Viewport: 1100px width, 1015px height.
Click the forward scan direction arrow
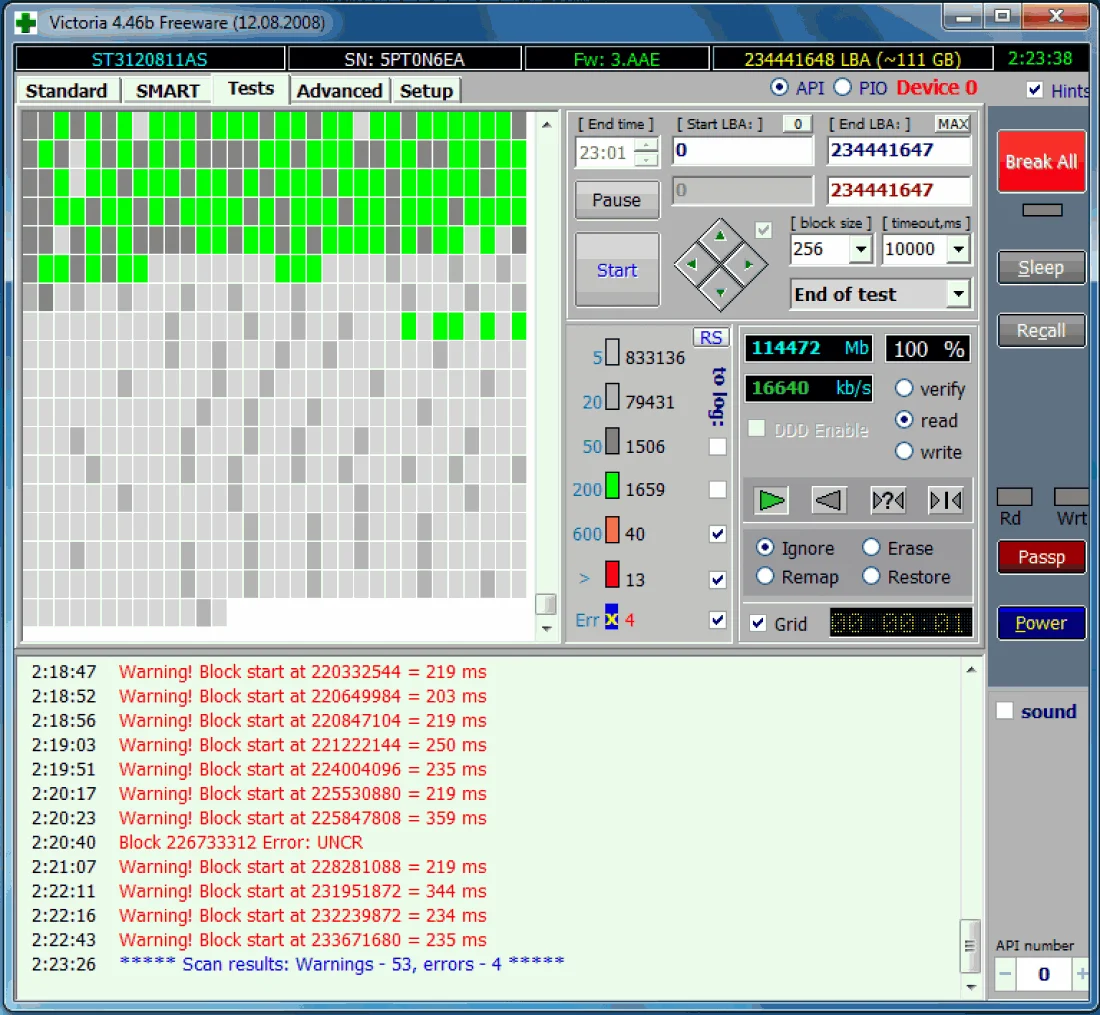[771, 500]
